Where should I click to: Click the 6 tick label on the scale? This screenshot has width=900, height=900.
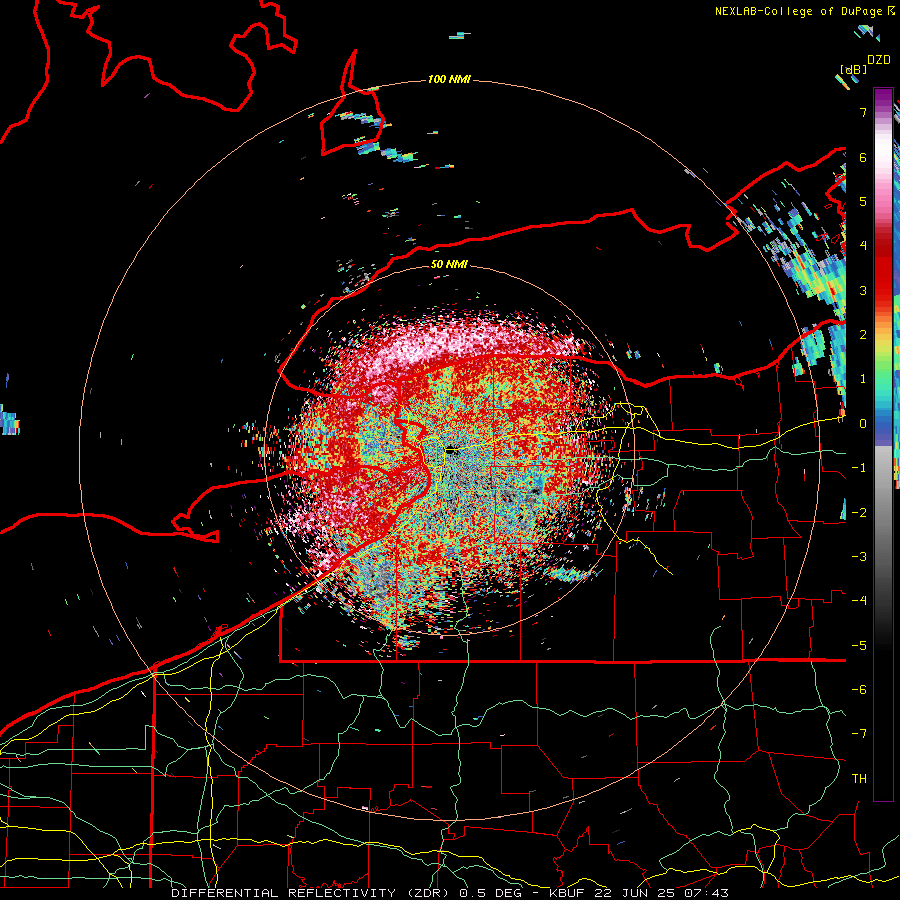click(863, 157)
